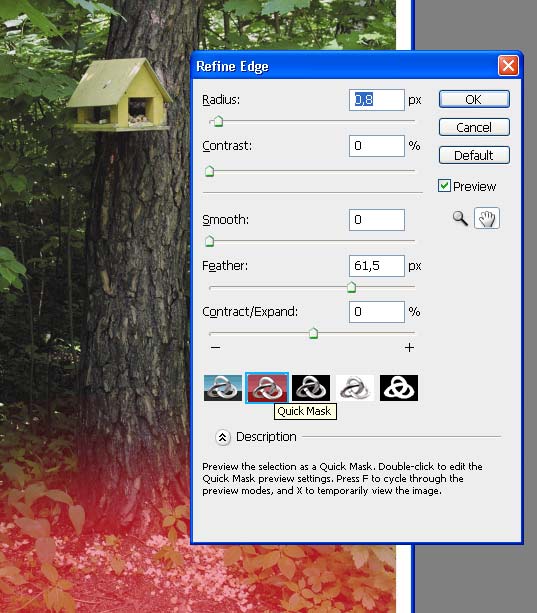Click the Smooth slider handle
The width and height of the screenshot is (537, 613).
tap(209, 241)
